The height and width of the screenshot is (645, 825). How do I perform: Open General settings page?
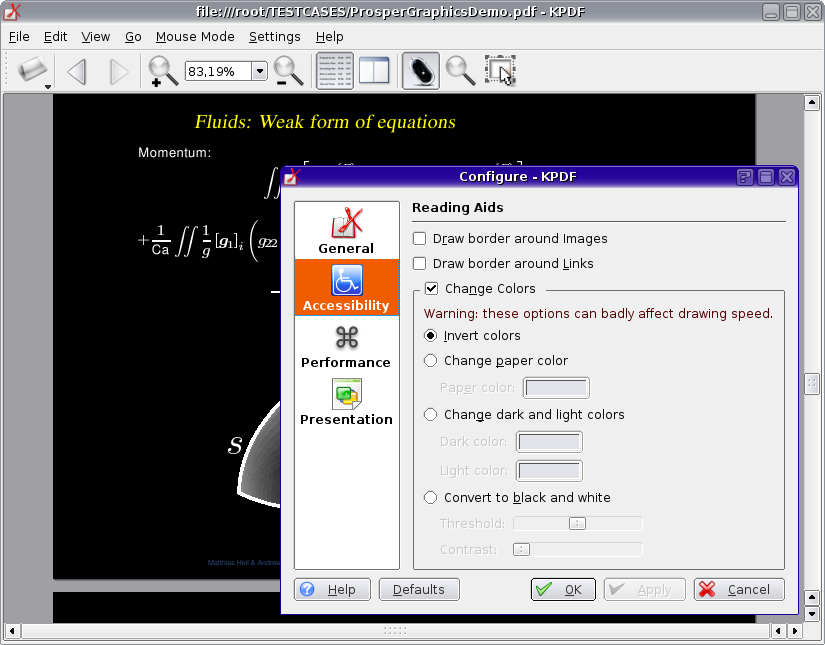[346, 231]
